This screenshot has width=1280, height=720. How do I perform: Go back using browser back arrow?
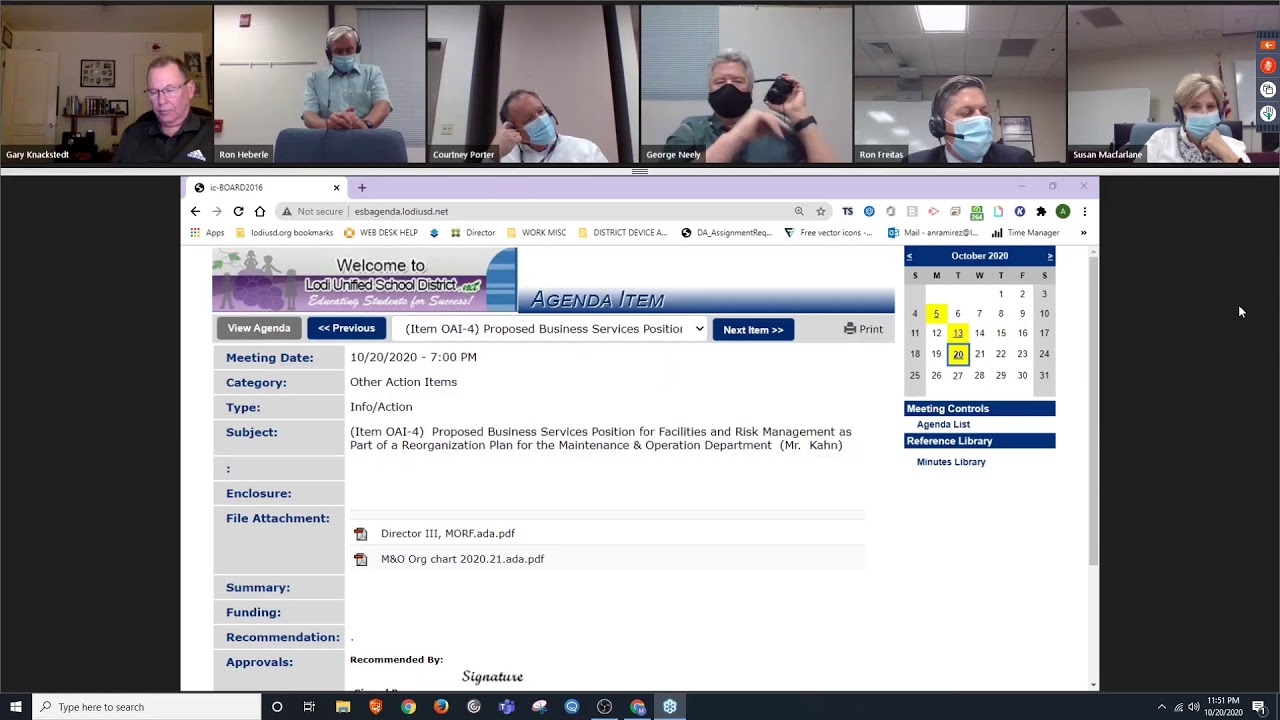[195, 211]
